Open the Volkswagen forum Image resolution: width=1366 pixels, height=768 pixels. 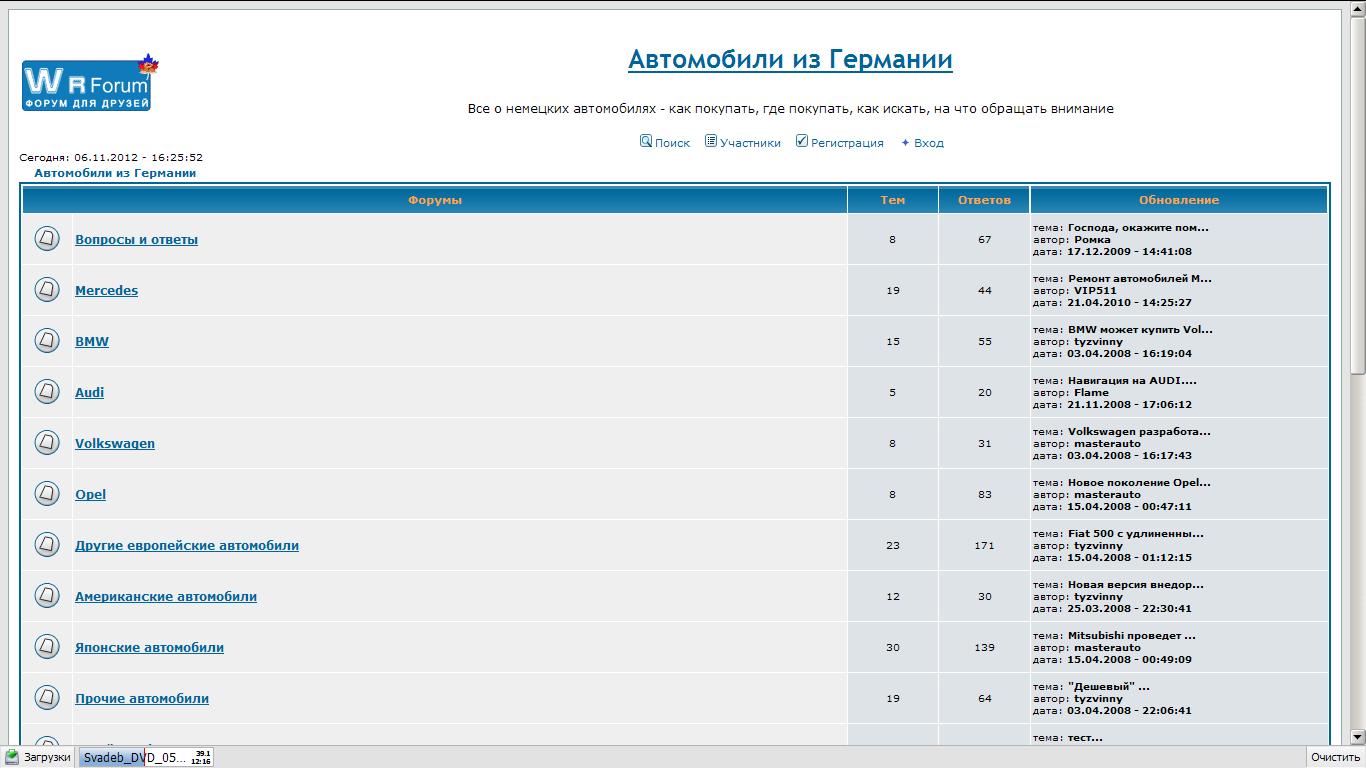115,443
